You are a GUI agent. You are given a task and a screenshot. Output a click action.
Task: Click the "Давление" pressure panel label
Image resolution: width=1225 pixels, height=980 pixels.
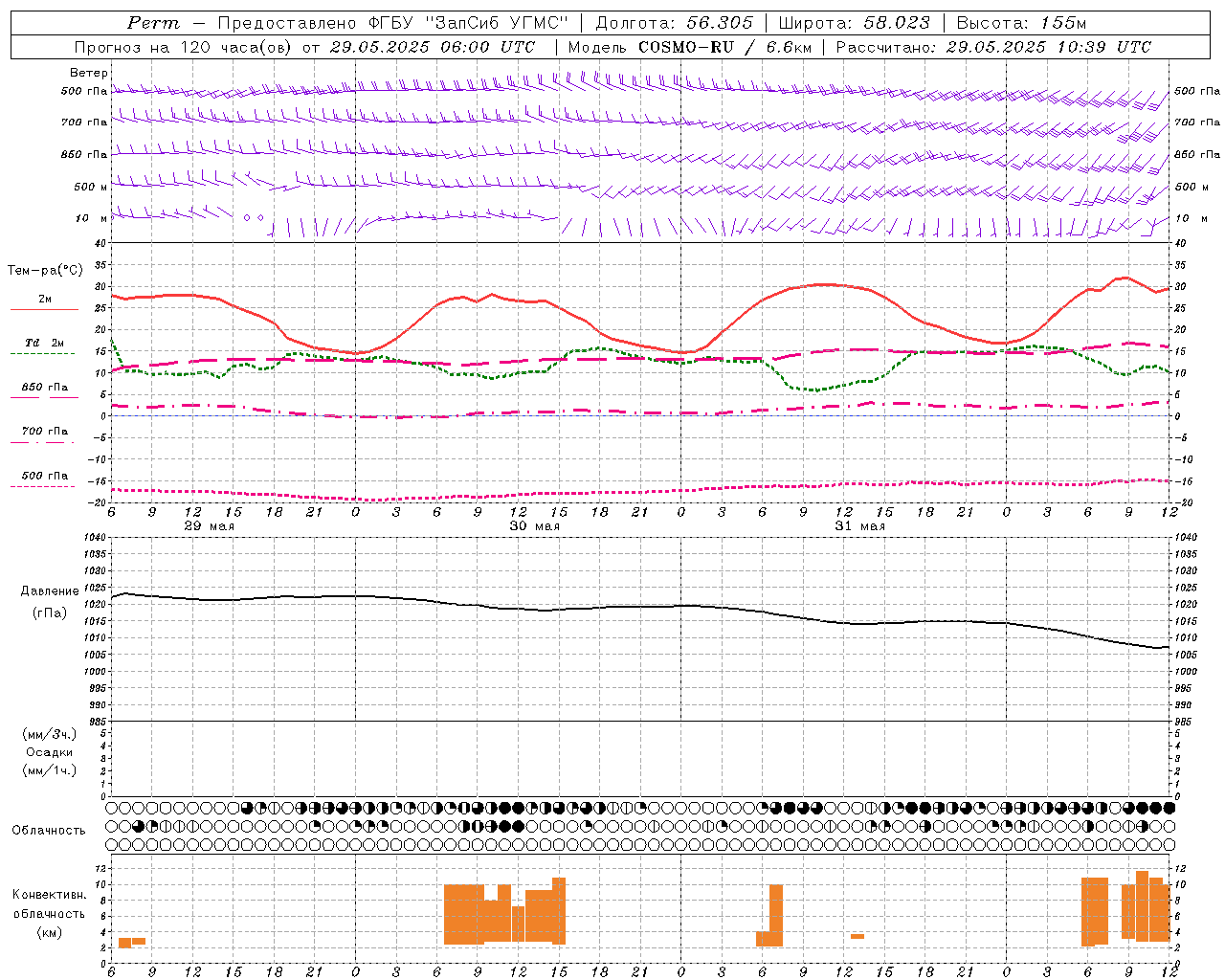coord(49,591)
